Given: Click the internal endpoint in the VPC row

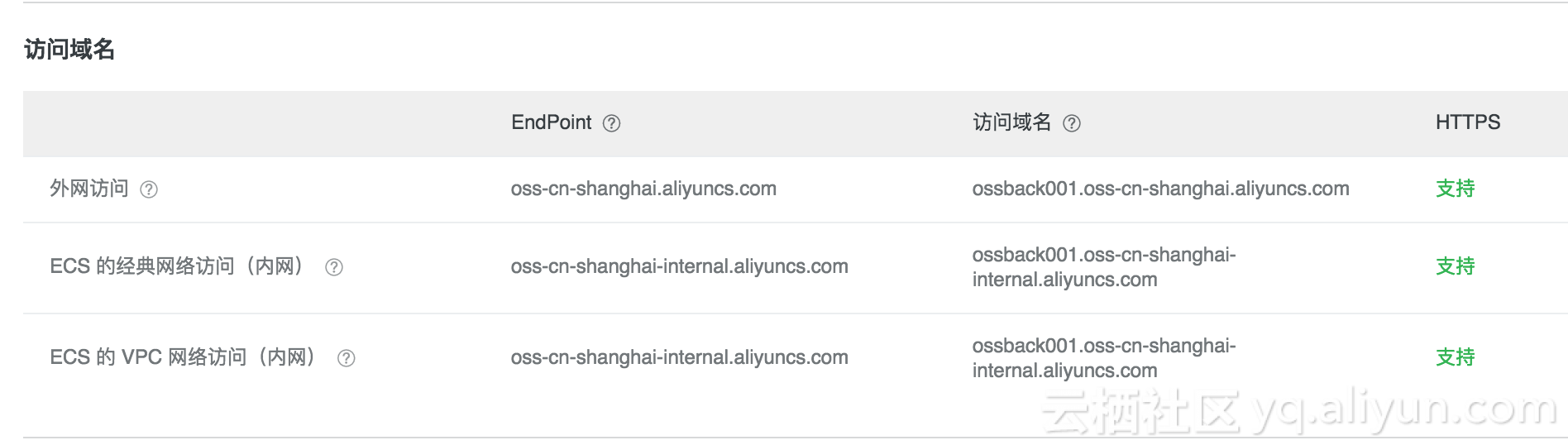Looking at the screenshot, I should point(679,357).
